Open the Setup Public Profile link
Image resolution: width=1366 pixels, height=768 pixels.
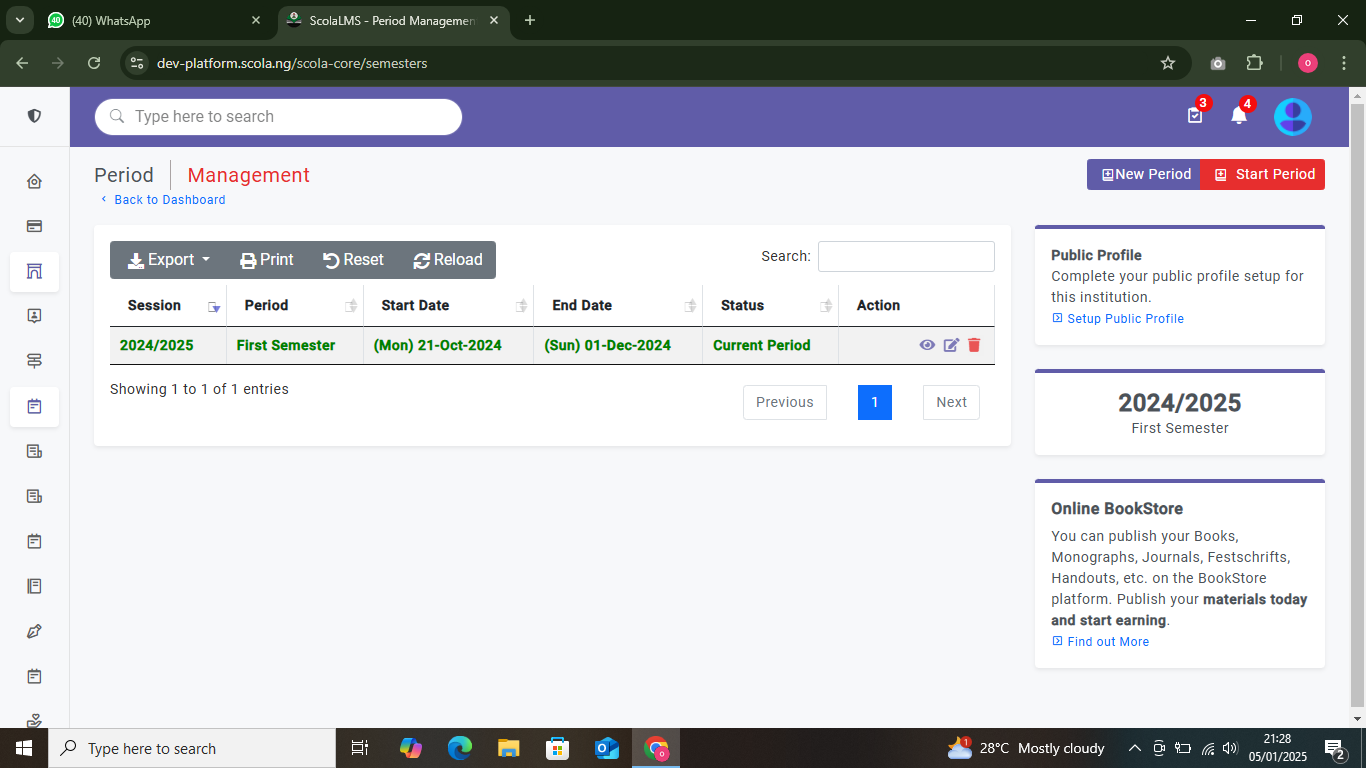pos(1118,319)
